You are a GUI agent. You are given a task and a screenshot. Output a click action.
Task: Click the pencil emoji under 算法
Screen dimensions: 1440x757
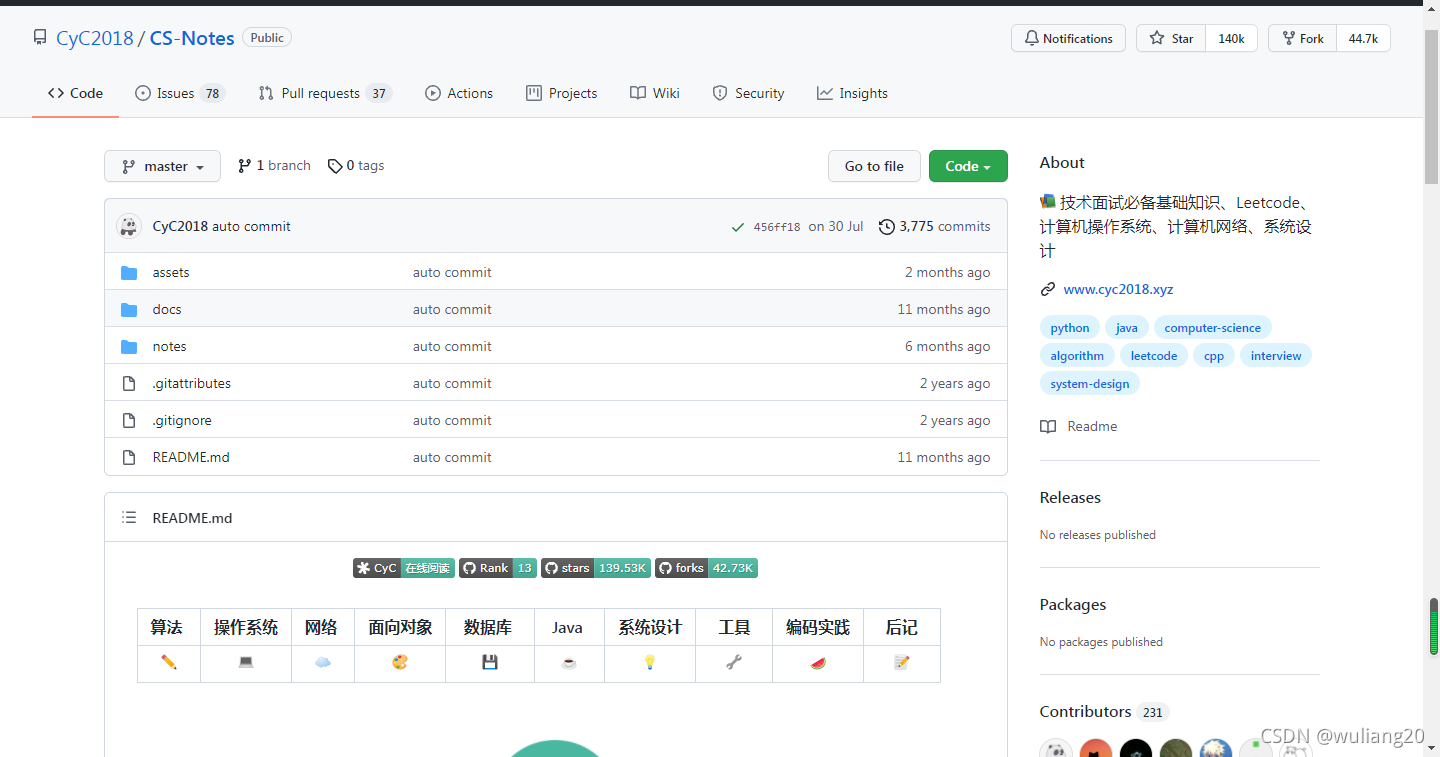pos(168,662)
